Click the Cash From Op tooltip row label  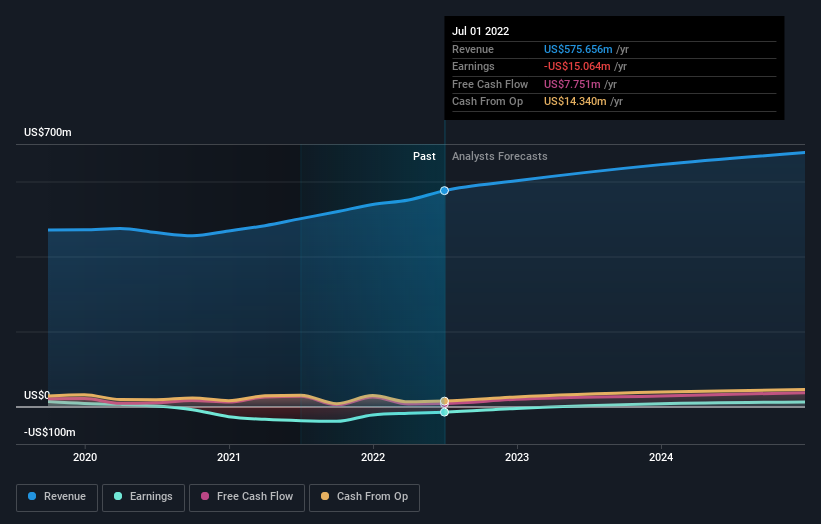point(487,102)
